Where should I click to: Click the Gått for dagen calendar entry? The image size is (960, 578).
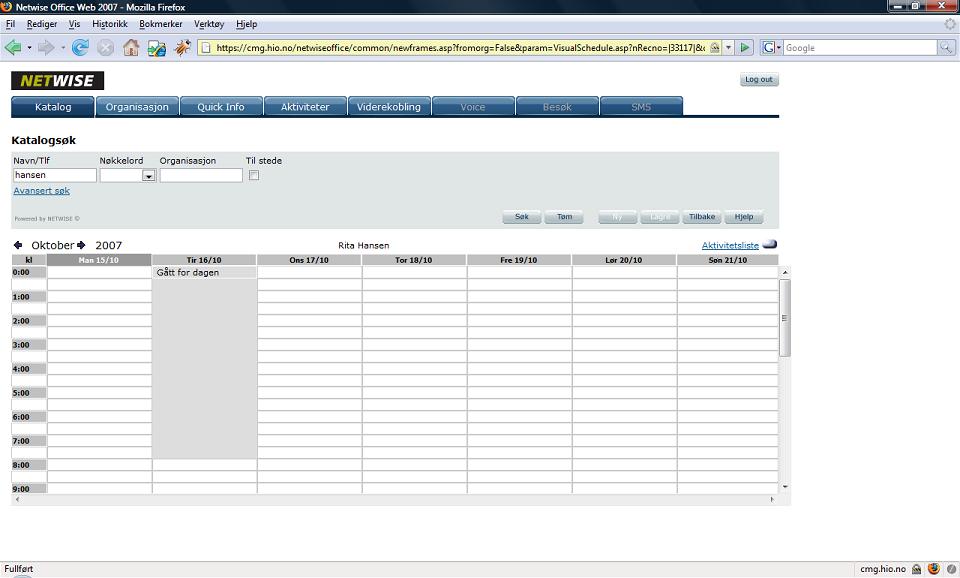[204, 272]
